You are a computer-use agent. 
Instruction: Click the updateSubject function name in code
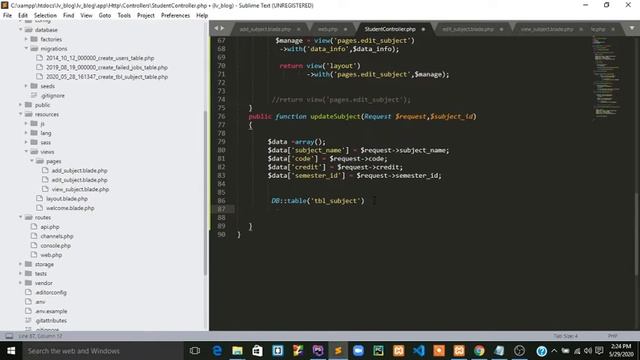335,116
